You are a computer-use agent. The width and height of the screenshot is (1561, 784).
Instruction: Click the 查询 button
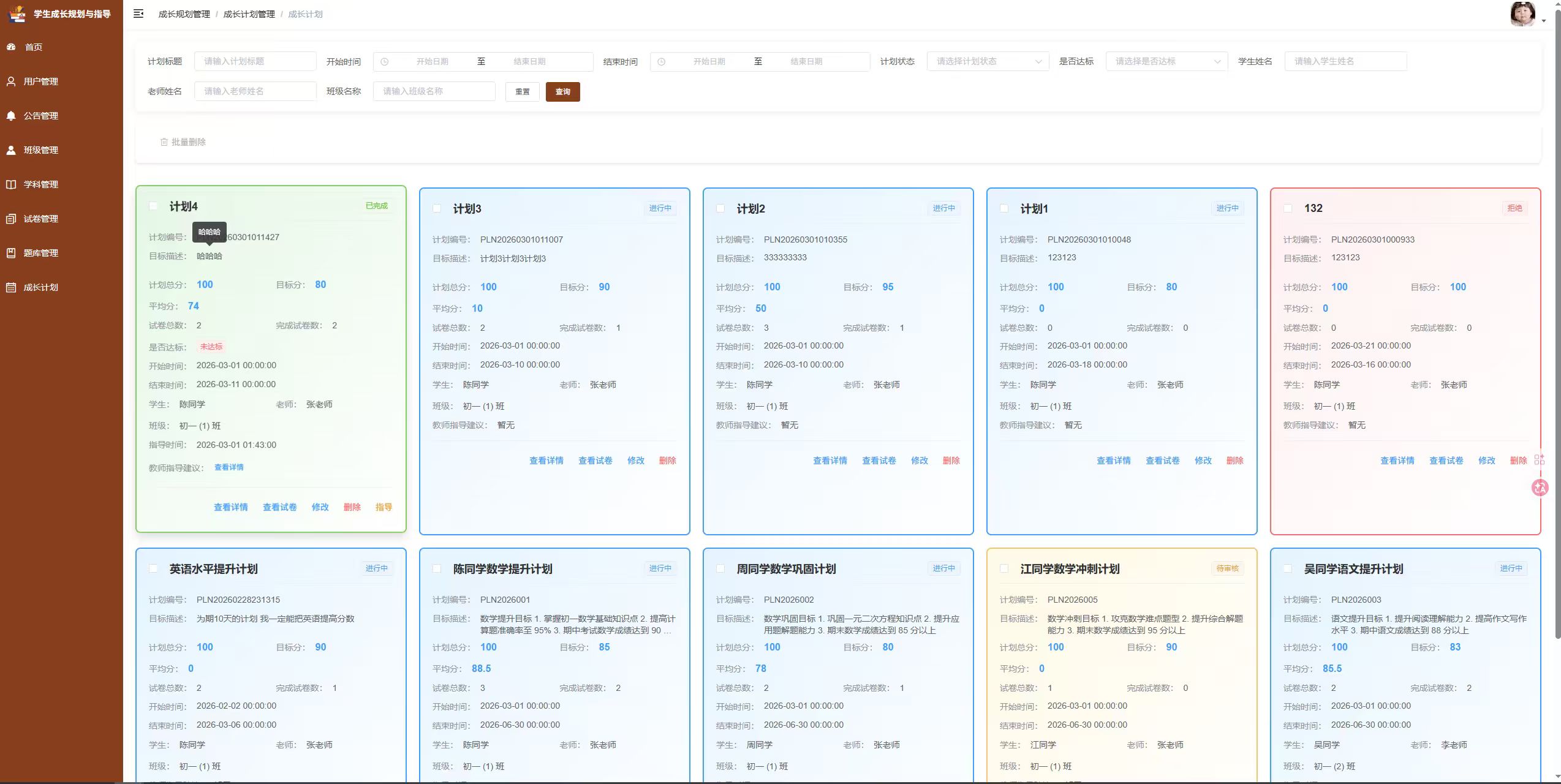(x=563, y=92)
